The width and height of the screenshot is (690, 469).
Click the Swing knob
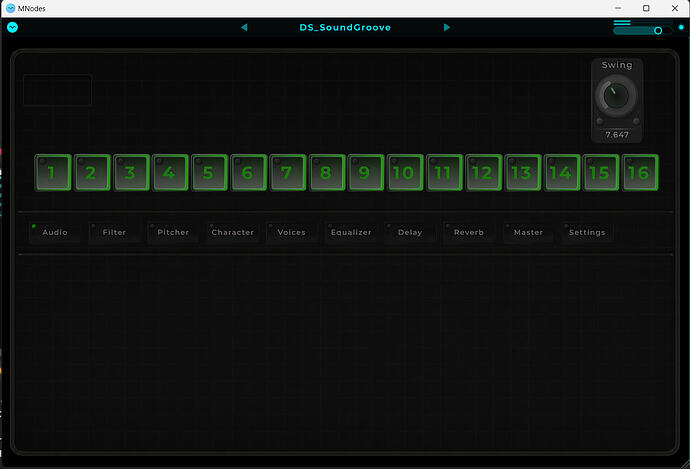pos(616,95)
